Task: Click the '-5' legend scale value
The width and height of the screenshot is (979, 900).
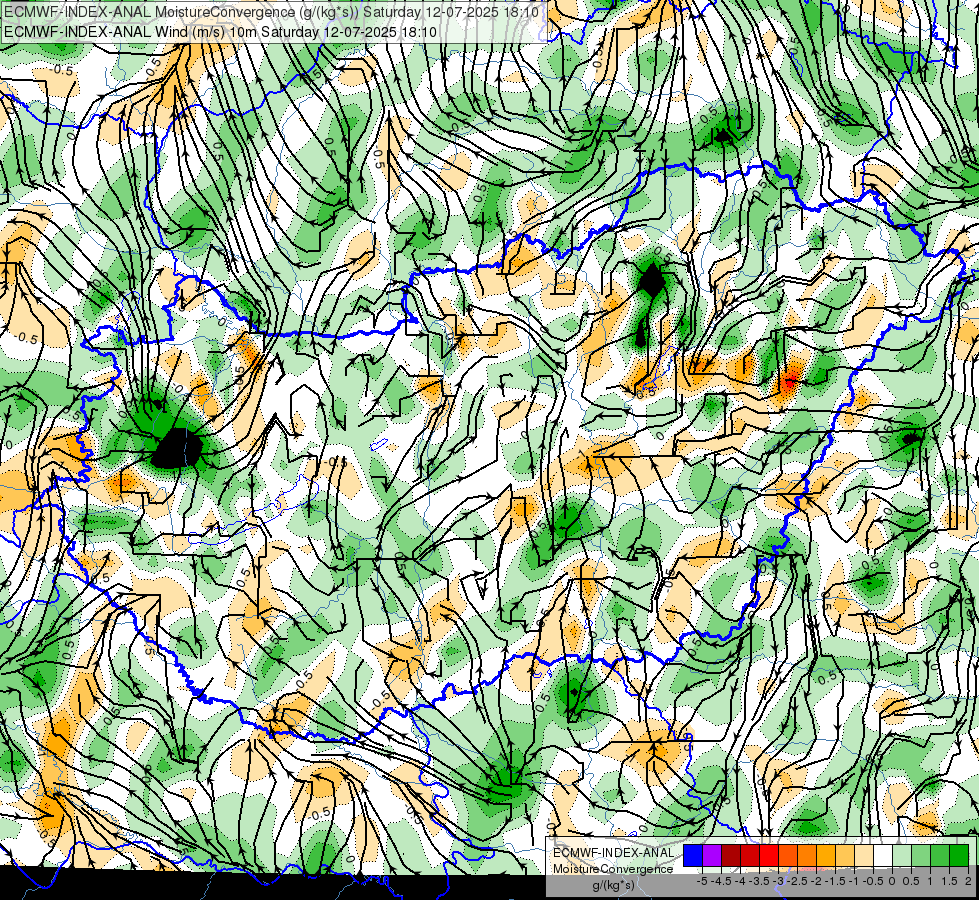Action: [x=702, y=881]
